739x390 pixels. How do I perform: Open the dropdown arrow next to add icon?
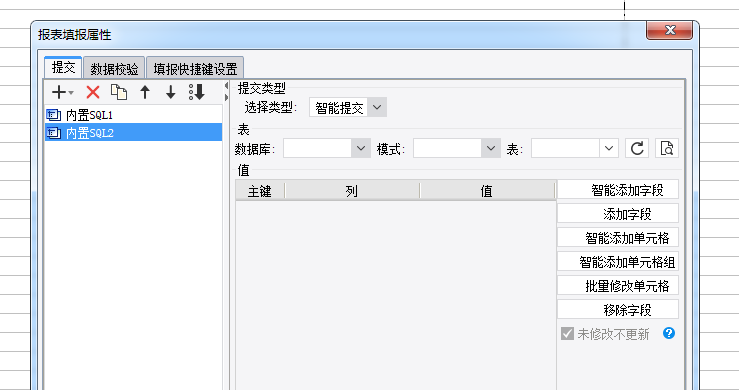pyautogui.click(x=71, y=92)
